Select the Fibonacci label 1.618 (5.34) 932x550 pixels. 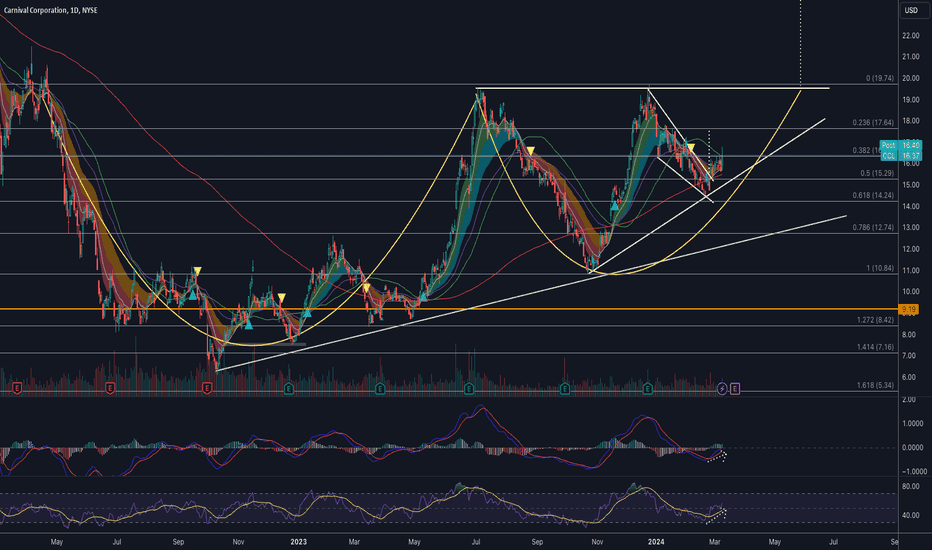point(875,385)
